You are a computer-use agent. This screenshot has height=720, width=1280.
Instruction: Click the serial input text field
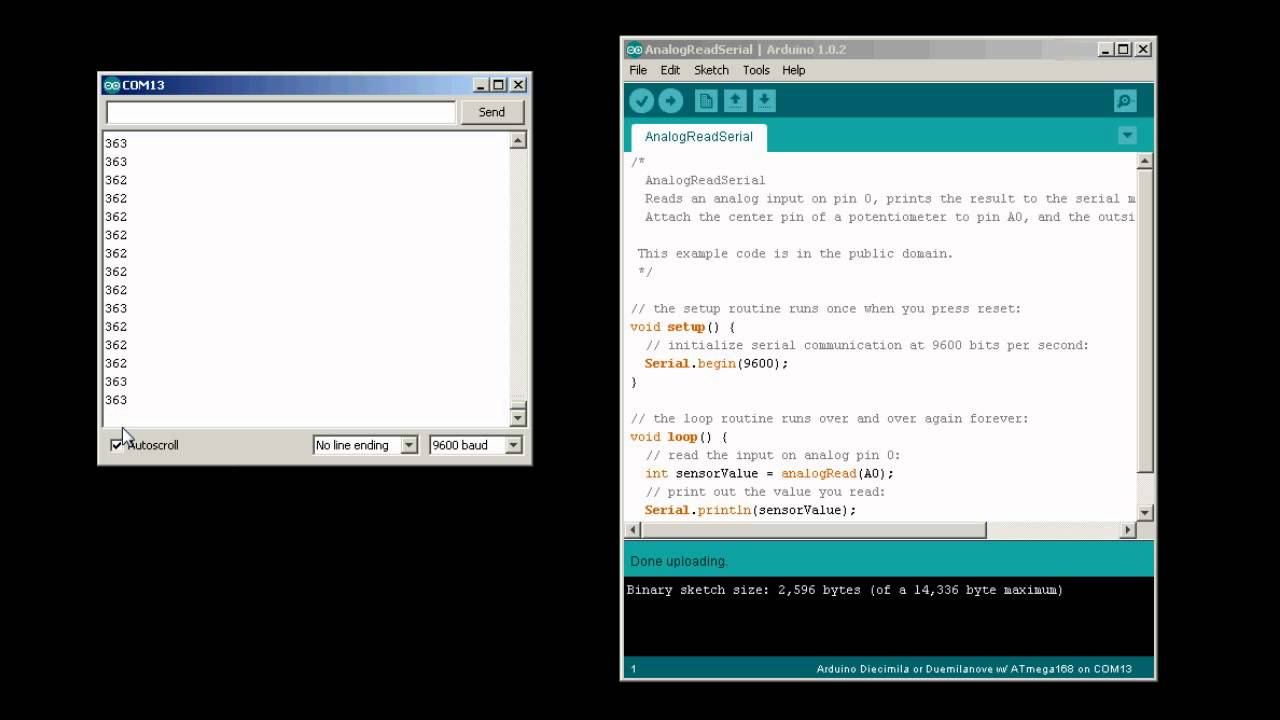(280, 112)
